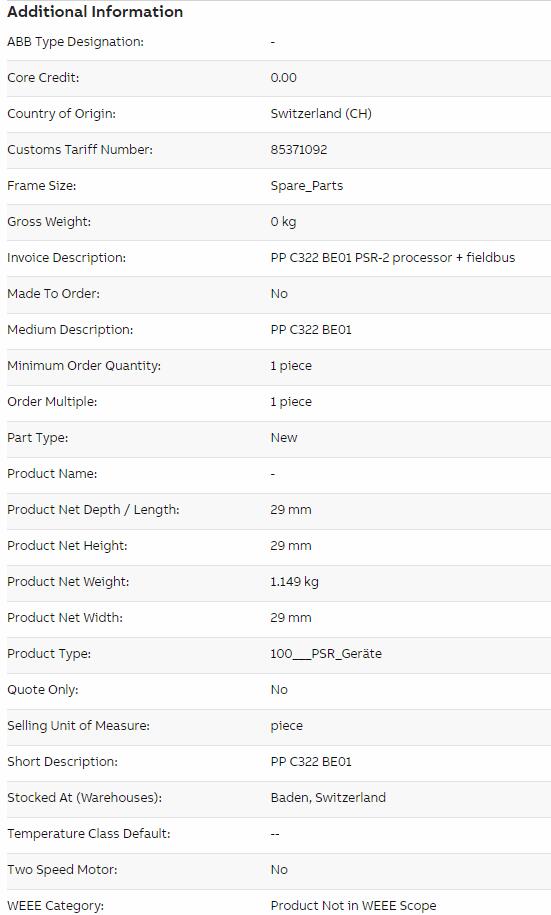This screenshot has width=551, height=915.
Task: Click the Invoice Description text value
Action: point(393,257)
